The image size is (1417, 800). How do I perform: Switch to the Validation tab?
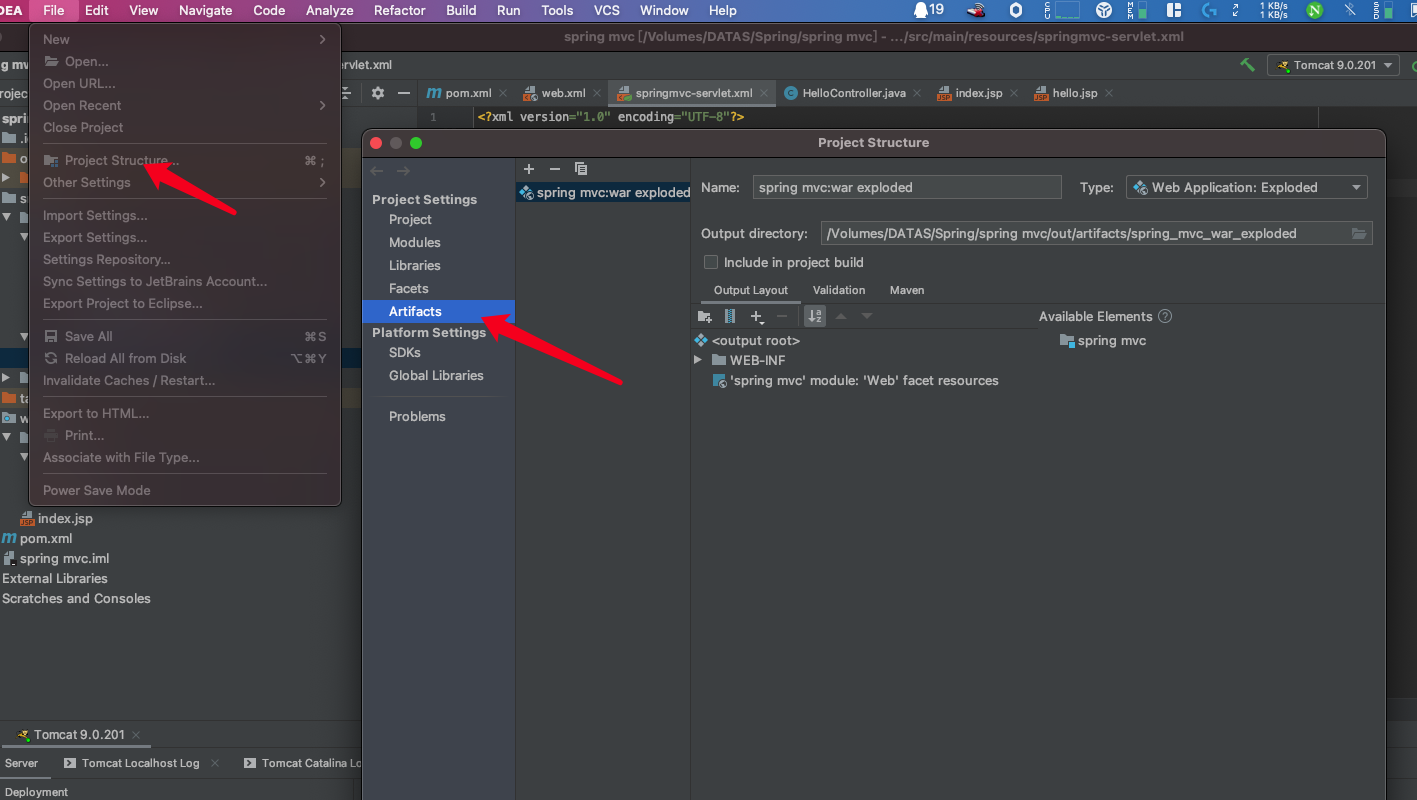(839, 290)
